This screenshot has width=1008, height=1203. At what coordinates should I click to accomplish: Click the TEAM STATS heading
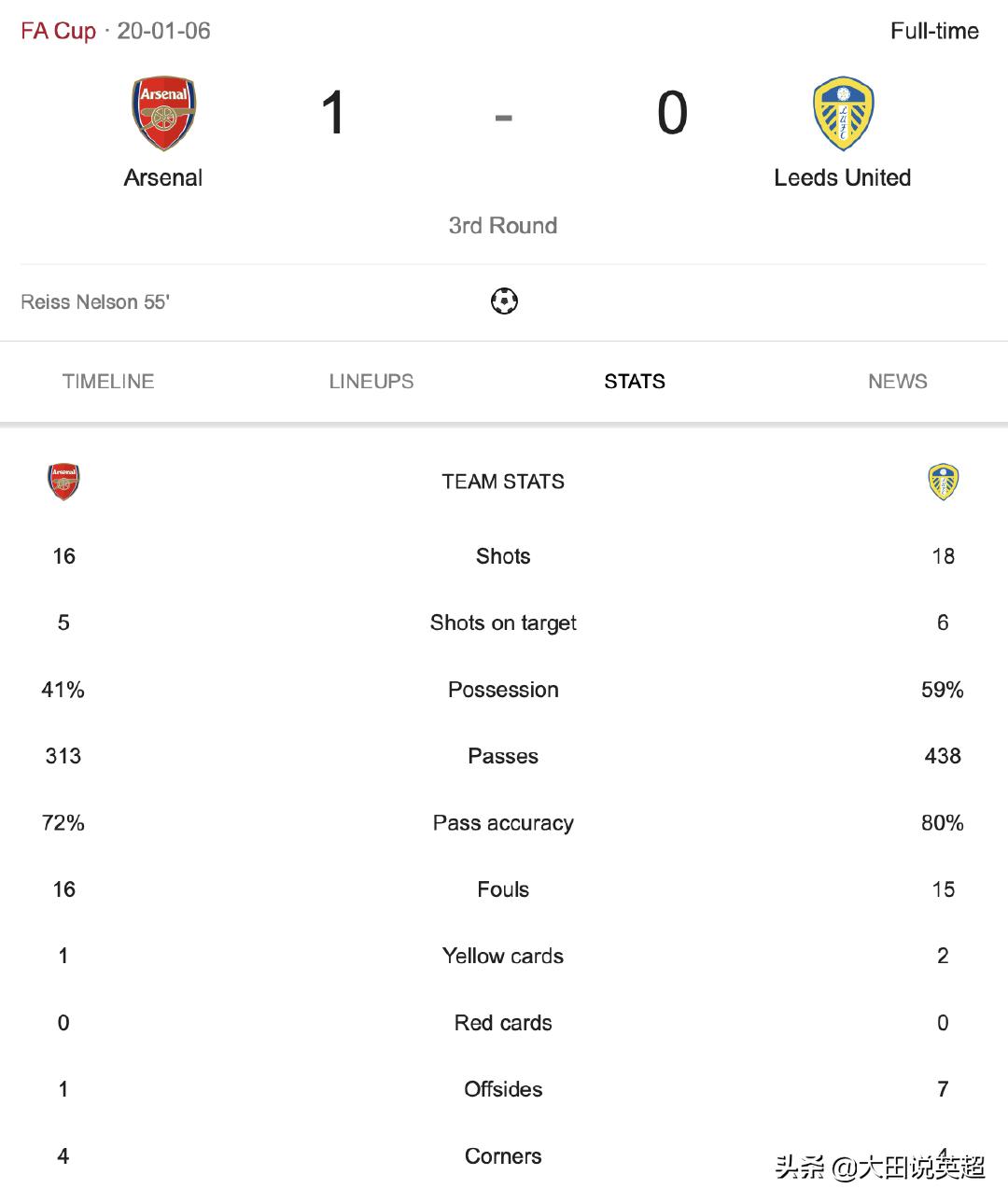[503, 482]
